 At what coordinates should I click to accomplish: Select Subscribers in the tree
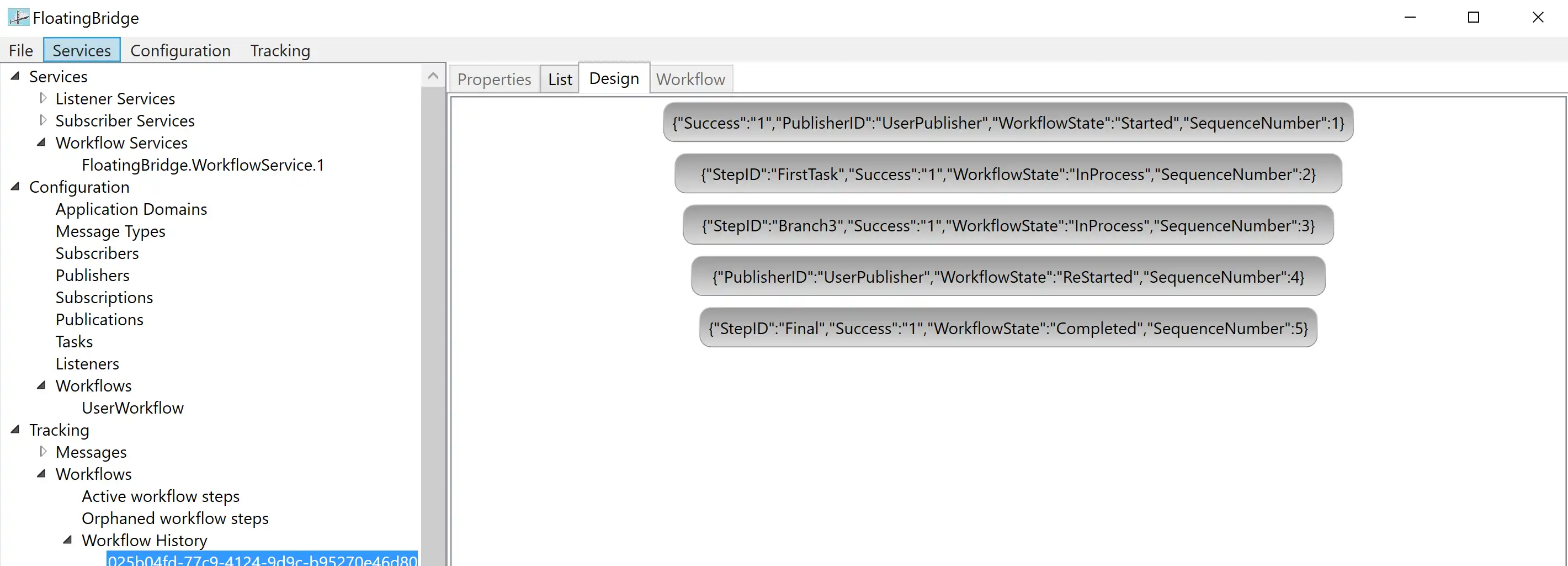(x=97, y=253)
